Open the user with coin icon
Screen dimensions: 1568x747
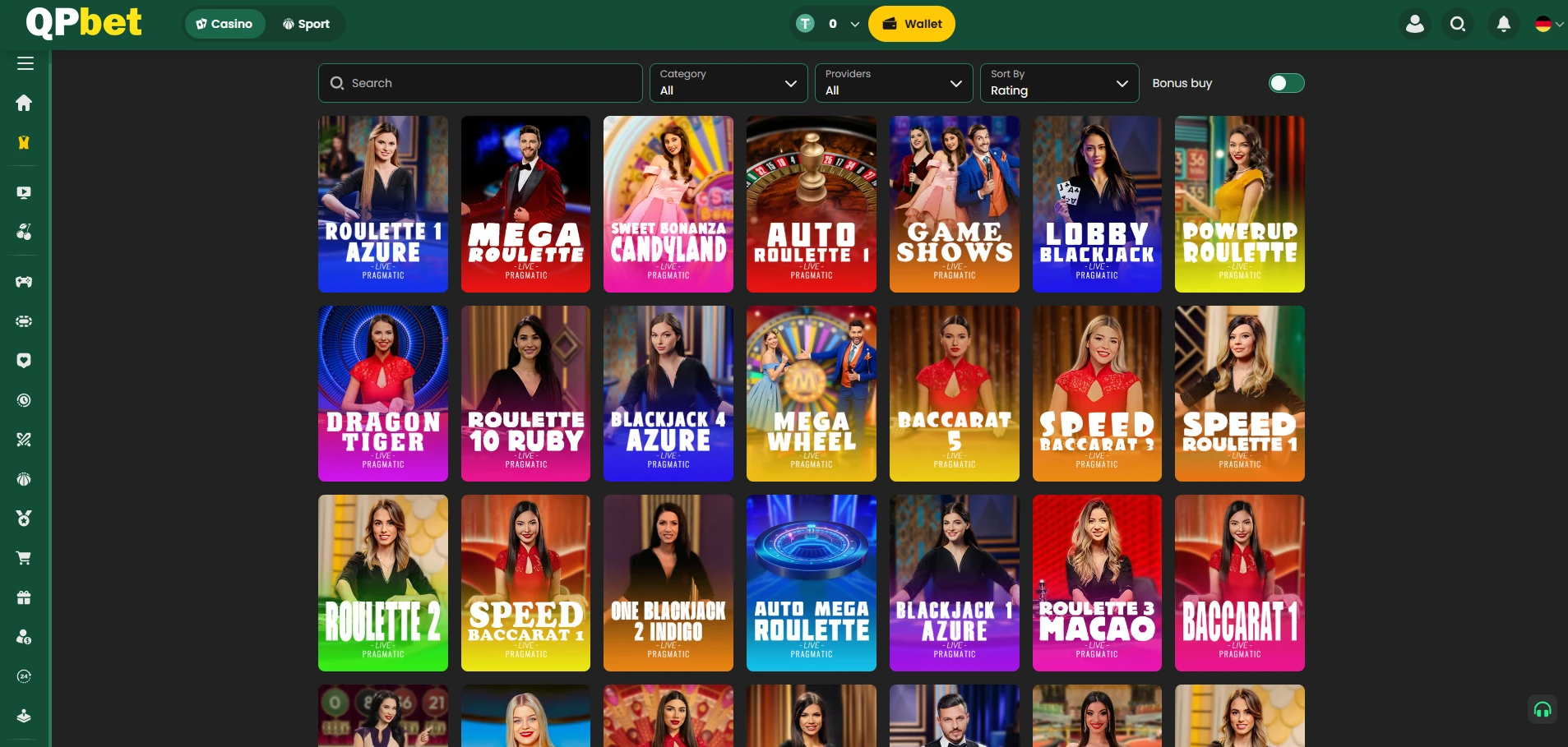coord(24,637)
